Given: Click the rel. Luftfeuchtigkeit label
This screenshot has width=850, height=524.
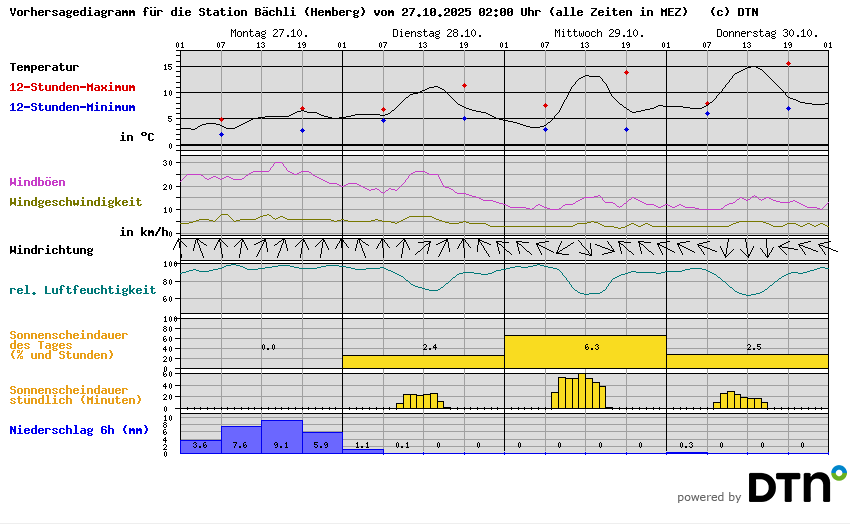Looking at the screenshot, I should click(82, 290).
